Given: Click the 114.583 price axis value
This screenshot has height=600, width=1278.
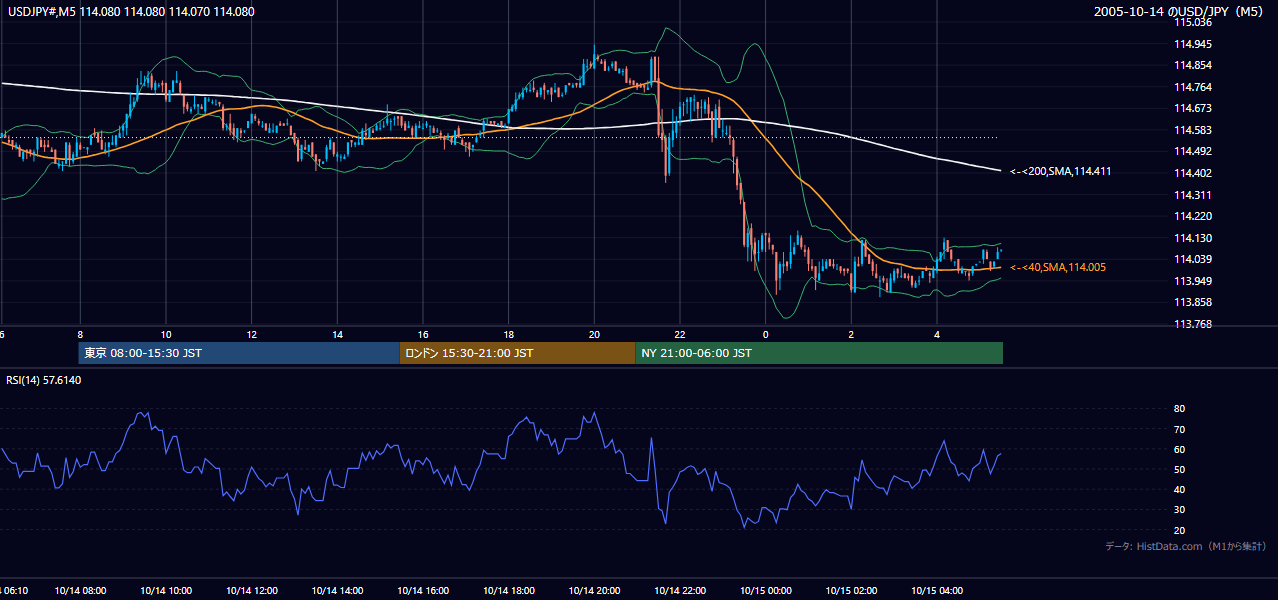Looking at the screenshot, I should coord(1193,130).
